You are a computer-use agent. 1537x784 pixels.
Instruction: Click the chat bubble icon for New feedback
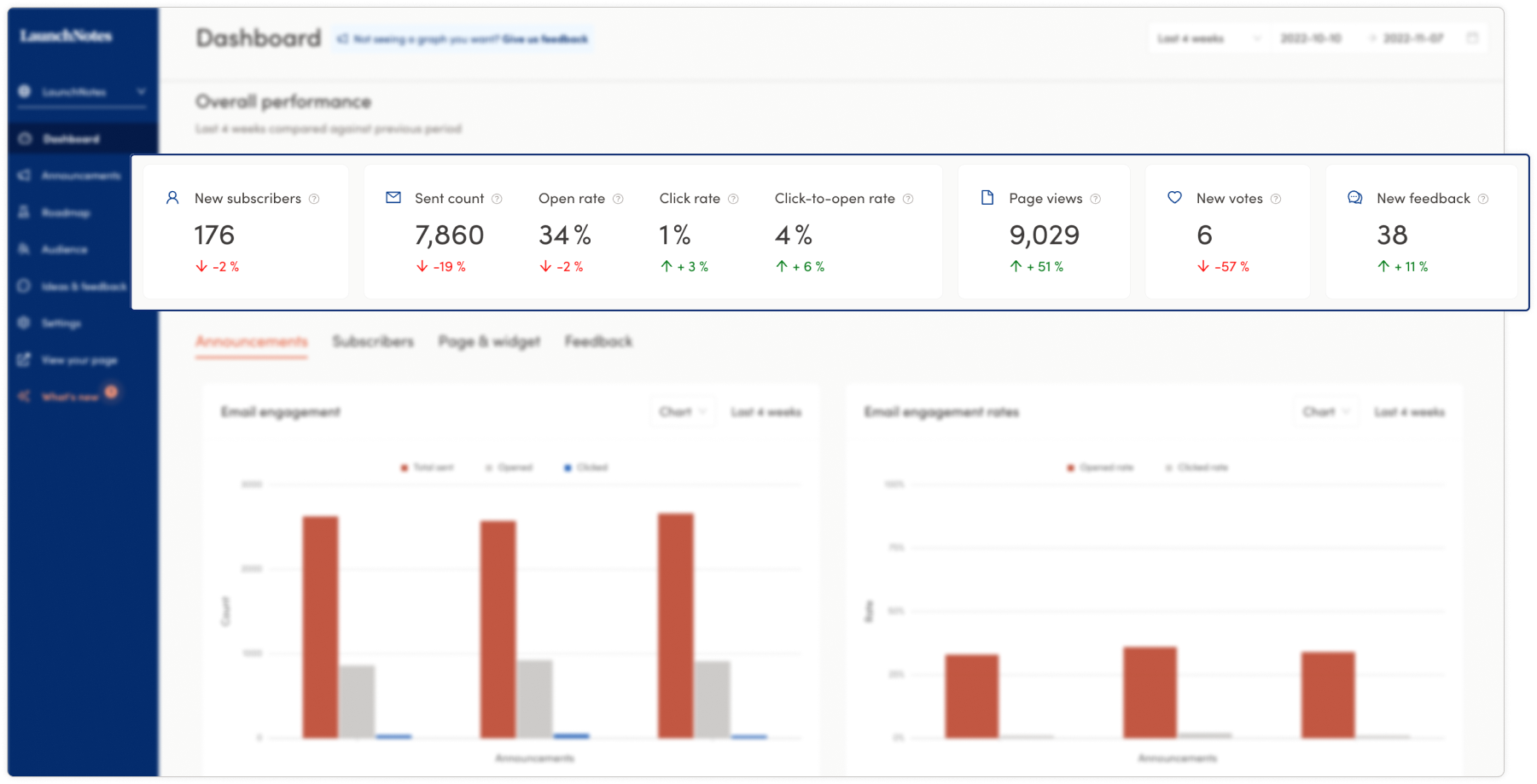pos(1354,198)
